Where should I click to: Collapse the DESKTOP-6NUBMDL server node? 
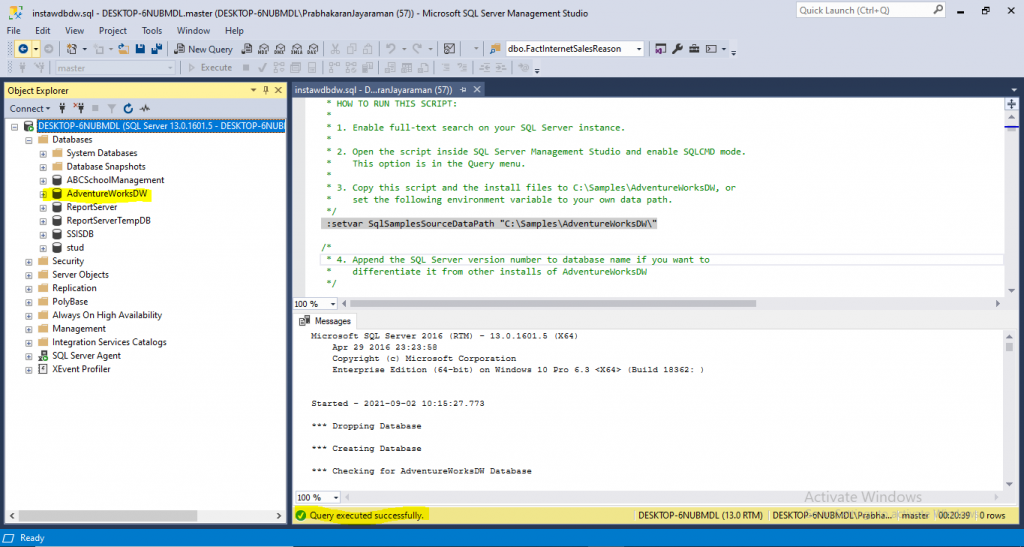point(14,126)
